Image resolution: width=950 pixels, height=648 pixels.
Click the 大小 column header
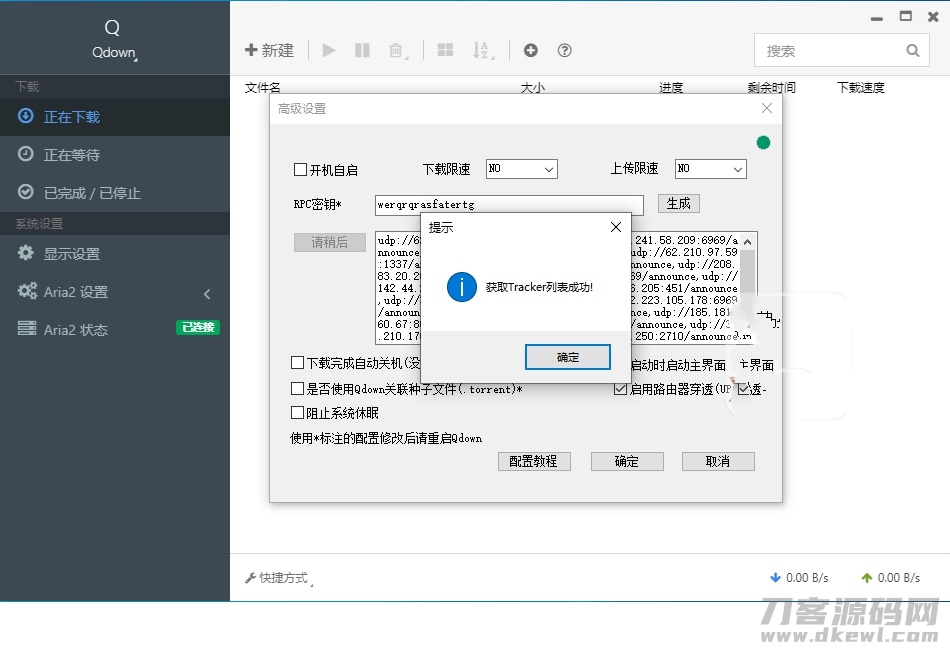coord(533,88)
